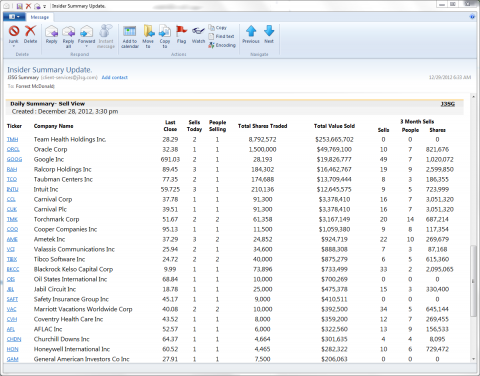
Task: Open the Encoding options
Action: 222,45
